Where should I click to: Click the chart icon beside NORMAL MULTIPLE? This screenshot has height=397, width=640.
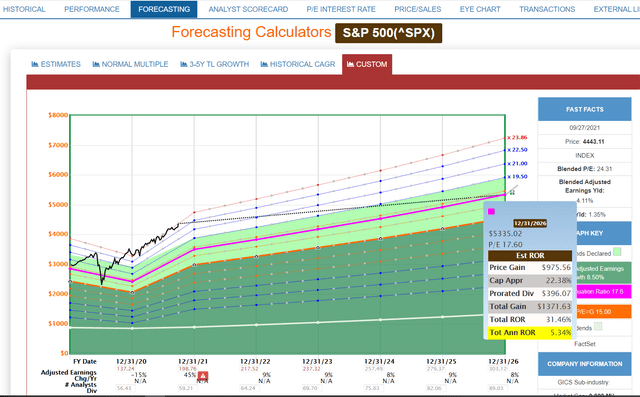tap(96, 64)
